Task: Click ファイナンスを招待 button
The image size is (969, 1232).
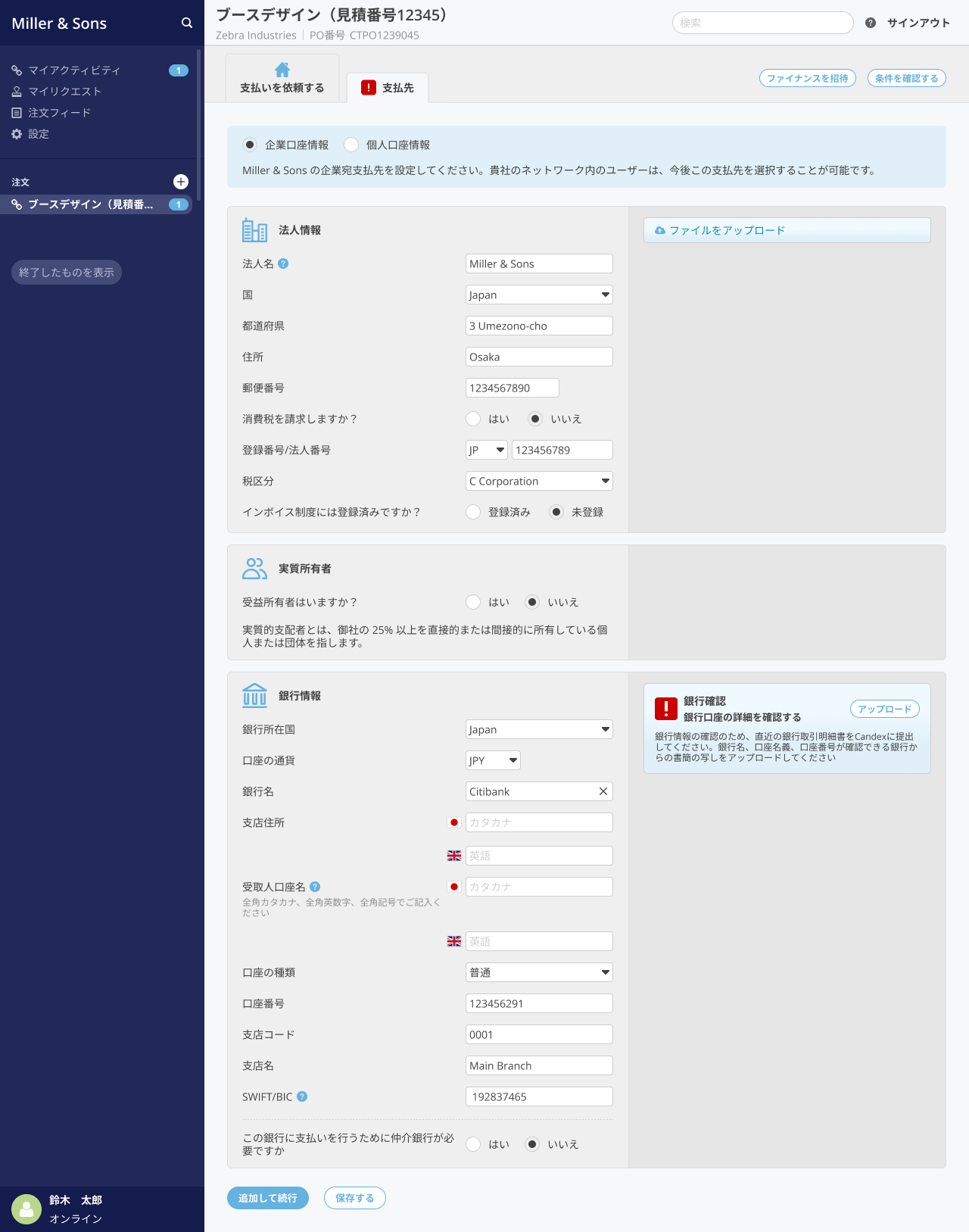Action: tap(808, 78)
